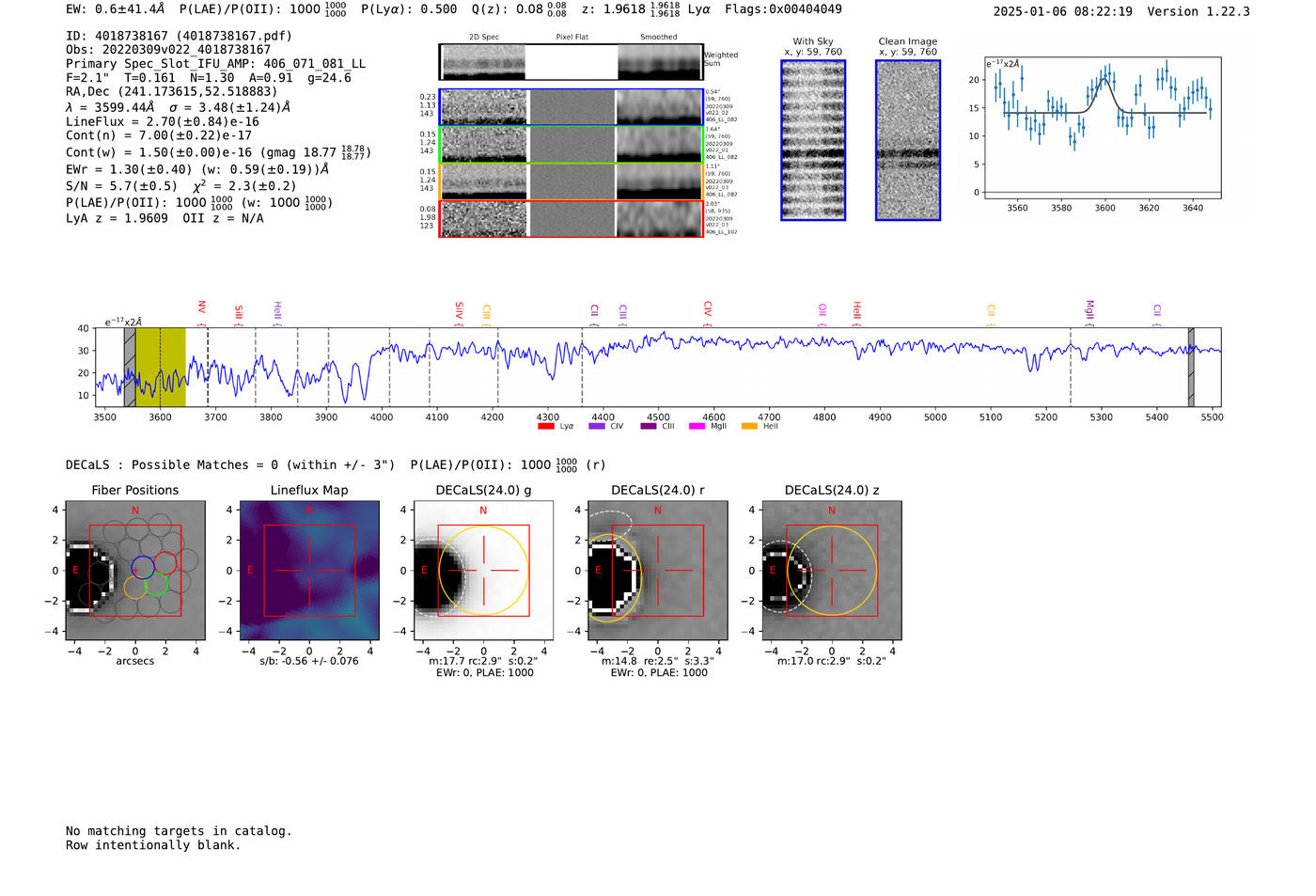Click the 'm:14.8 re:2.5" s:3.3"' caption
The width and height of the screenshot is (1316, 896).
658,661
